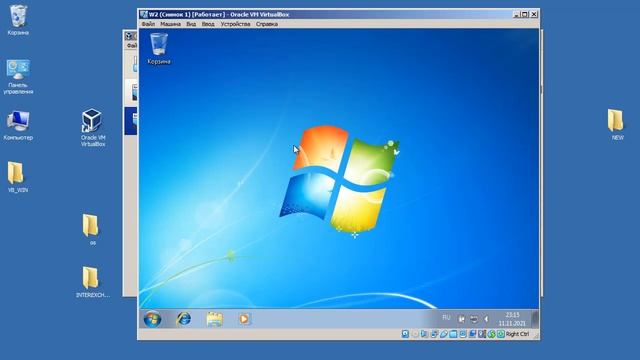Select the host Корзина desktop icon
640x360 pixels.
point(18,20)
